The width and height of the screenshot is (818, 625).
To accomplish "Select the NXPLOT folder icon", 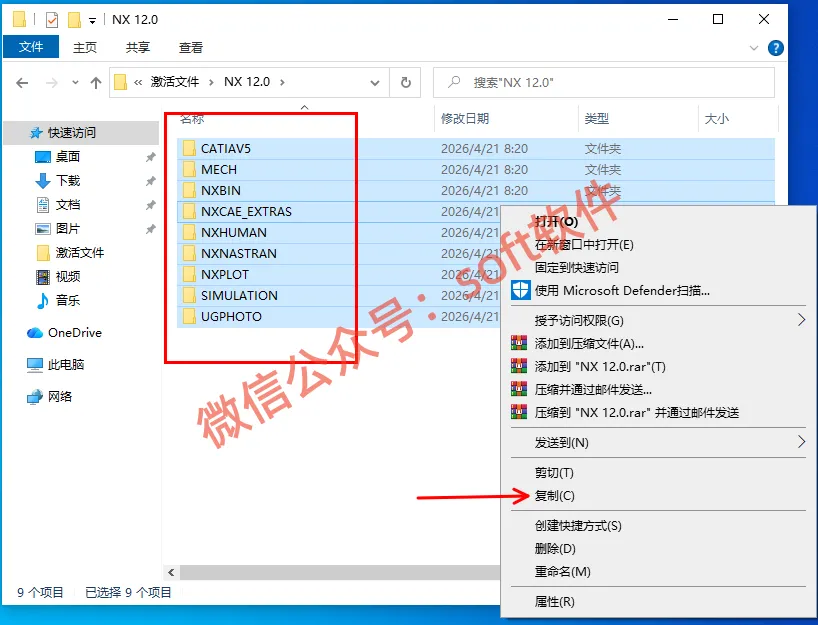I will pyautogui.click(x=189, y=274).
